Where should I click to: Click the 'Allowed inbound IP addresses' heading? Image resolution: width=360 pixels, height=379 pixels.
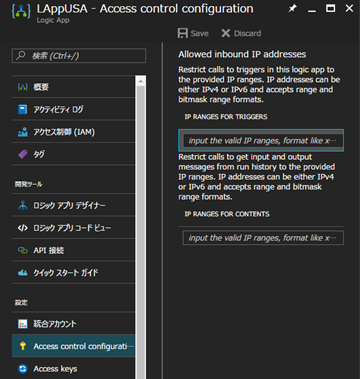(x=242, y=54)
